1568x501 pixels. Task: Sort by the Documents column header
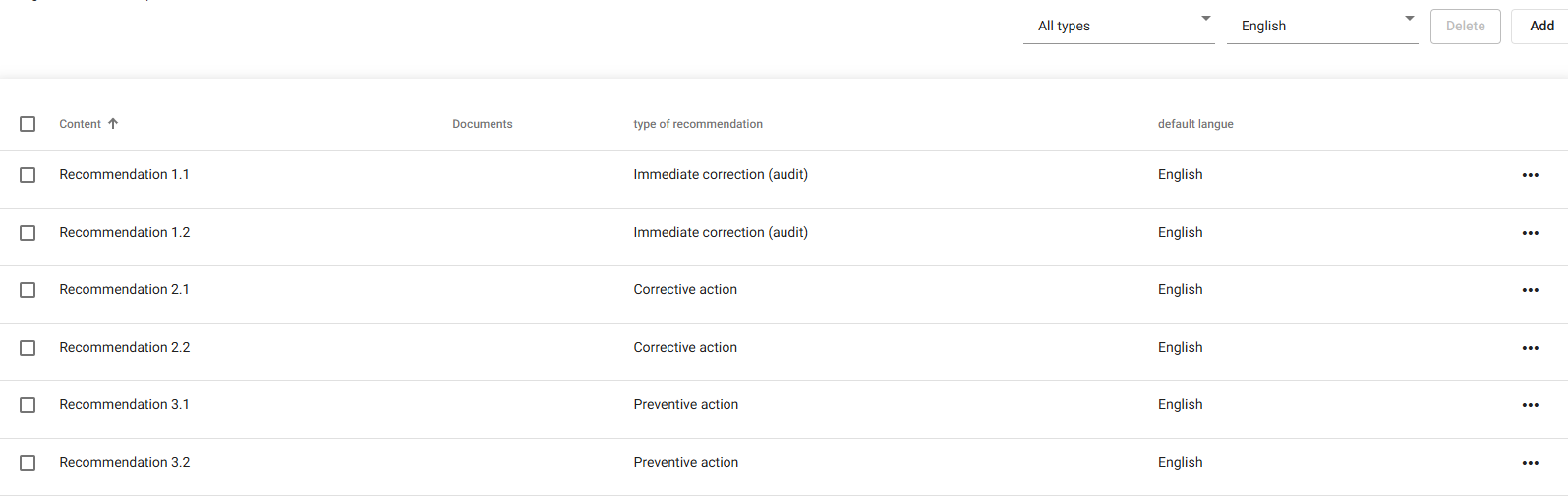point(483,124)
